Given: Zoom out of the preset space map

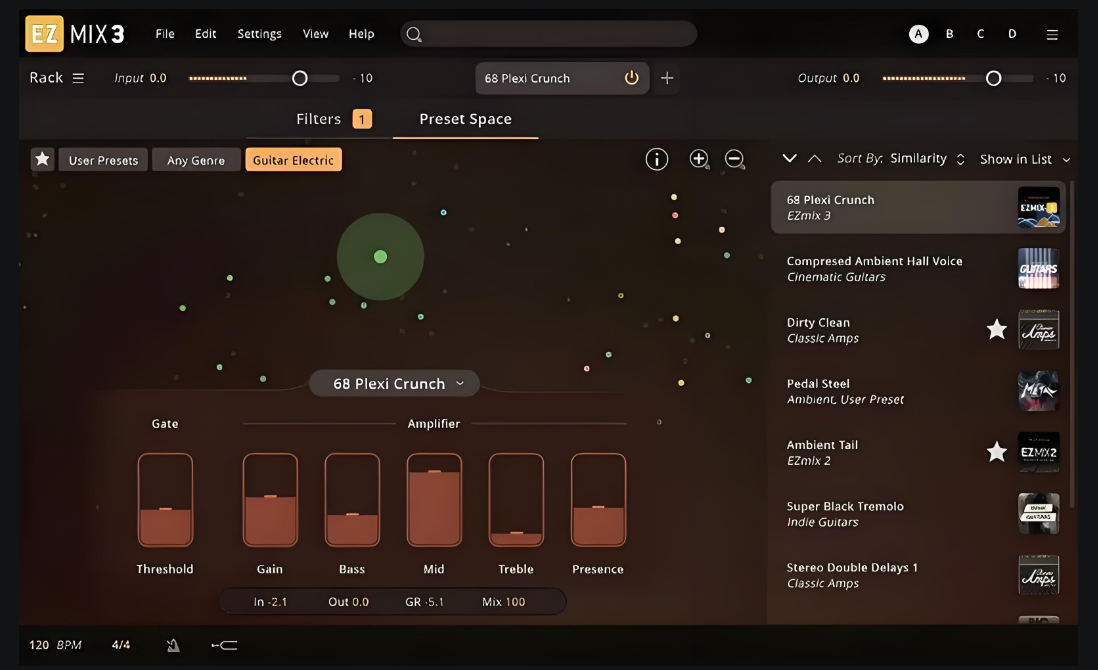Looking at the screenshot, I should [735, 159].
